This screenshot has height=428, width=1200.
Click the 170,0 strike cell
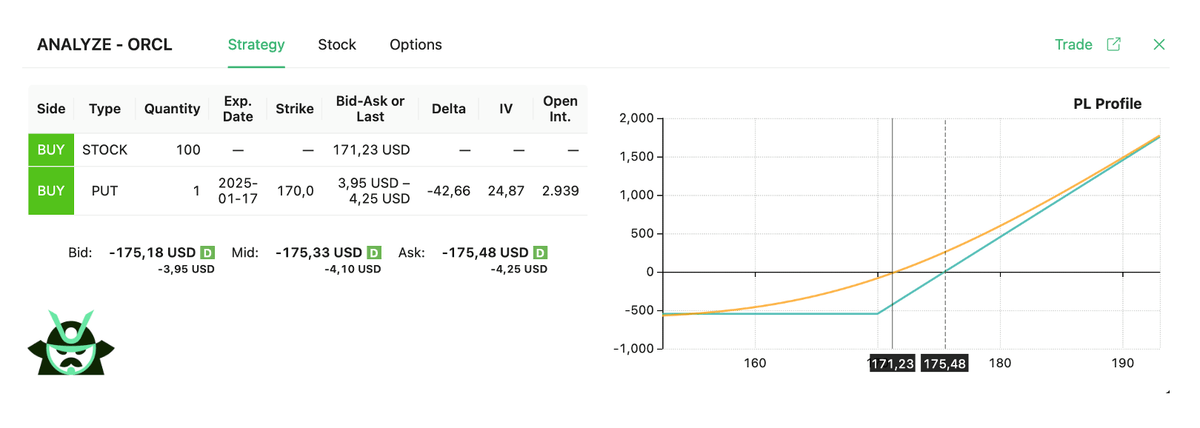[x=295, y=190]
